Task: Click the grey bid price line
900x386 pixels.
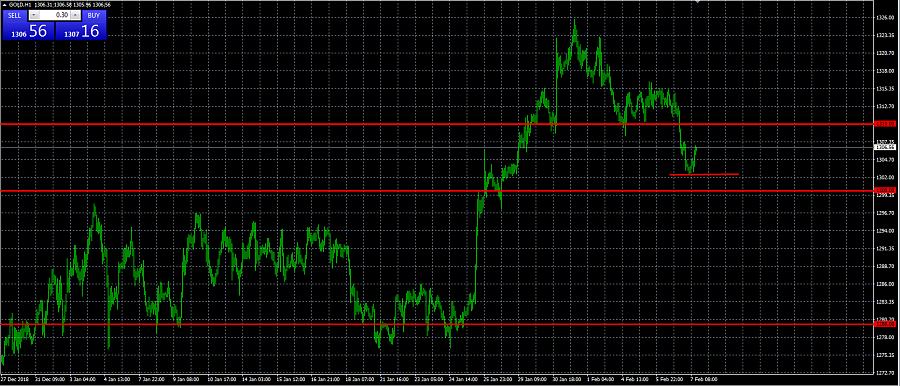Action: (x=436, y=148)
